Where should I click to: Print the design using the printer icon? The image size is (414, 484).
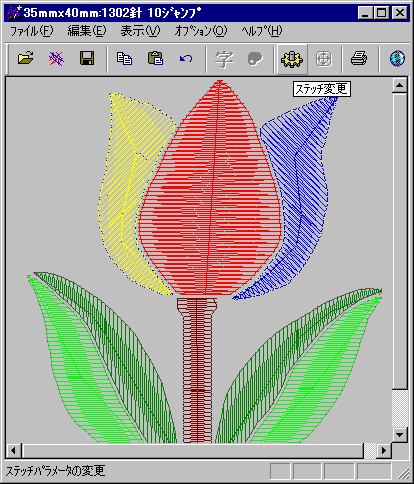[359, 59]
